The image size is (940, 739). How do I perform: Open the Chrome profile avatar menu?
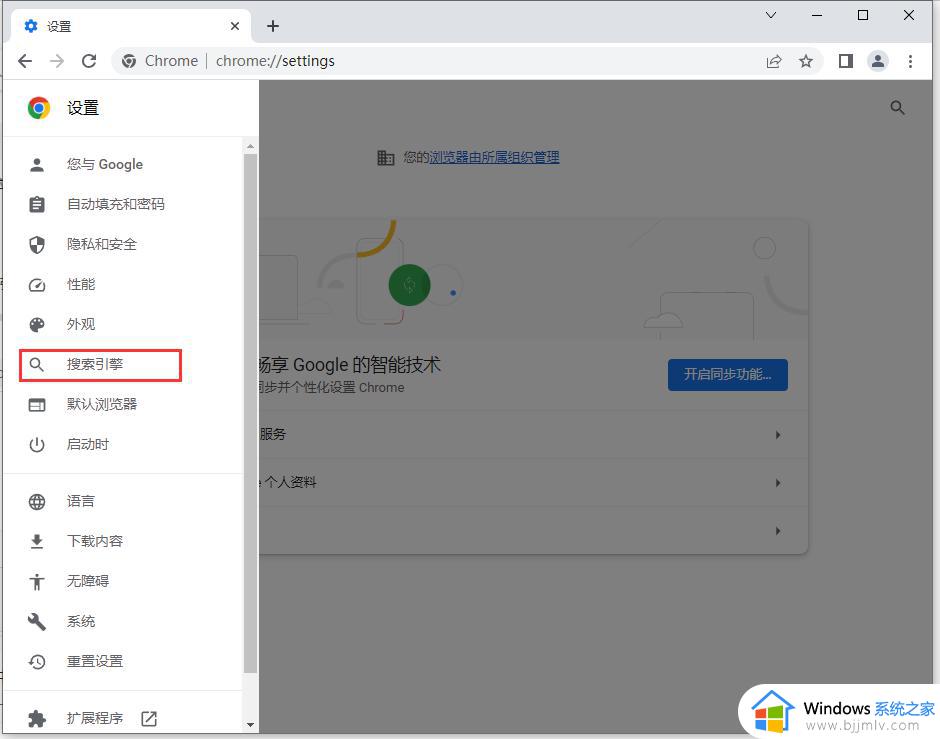[x=878, y=61]
